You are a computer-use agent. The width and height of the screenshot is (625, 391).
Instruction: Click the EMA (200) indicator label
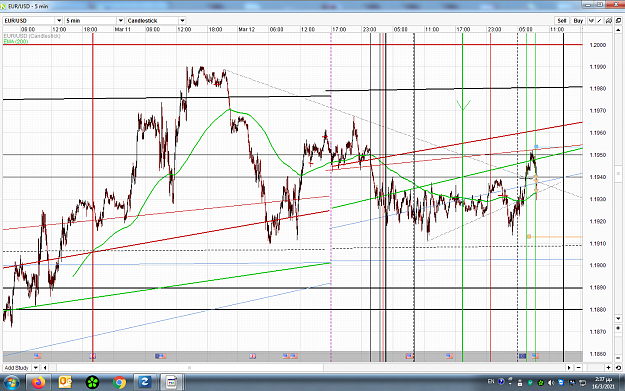[x=16, y=41]
